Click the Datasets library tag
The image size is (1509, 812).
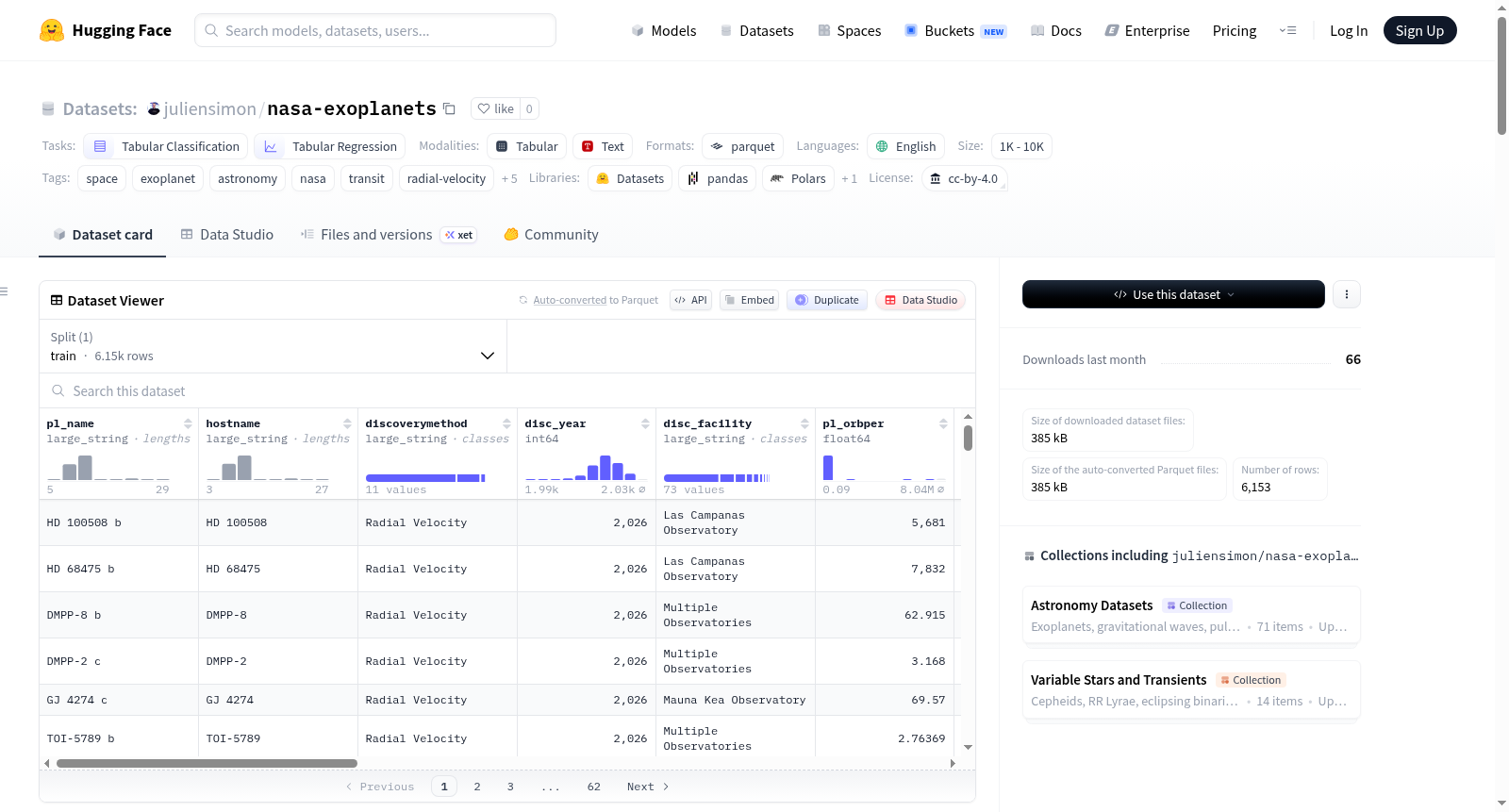coord(630,178)
